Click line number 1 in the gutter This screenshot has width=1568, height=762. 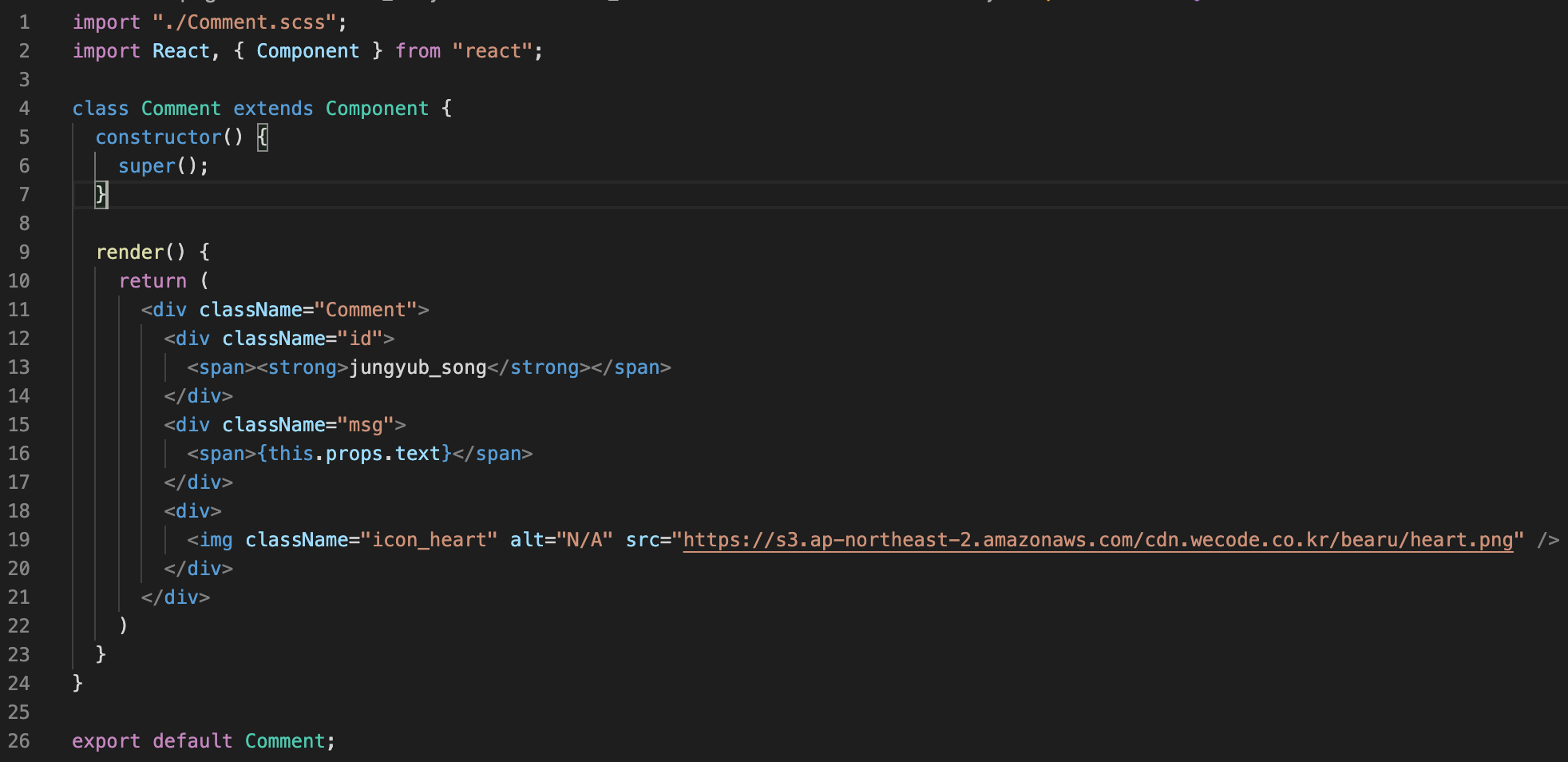(24, 22)
